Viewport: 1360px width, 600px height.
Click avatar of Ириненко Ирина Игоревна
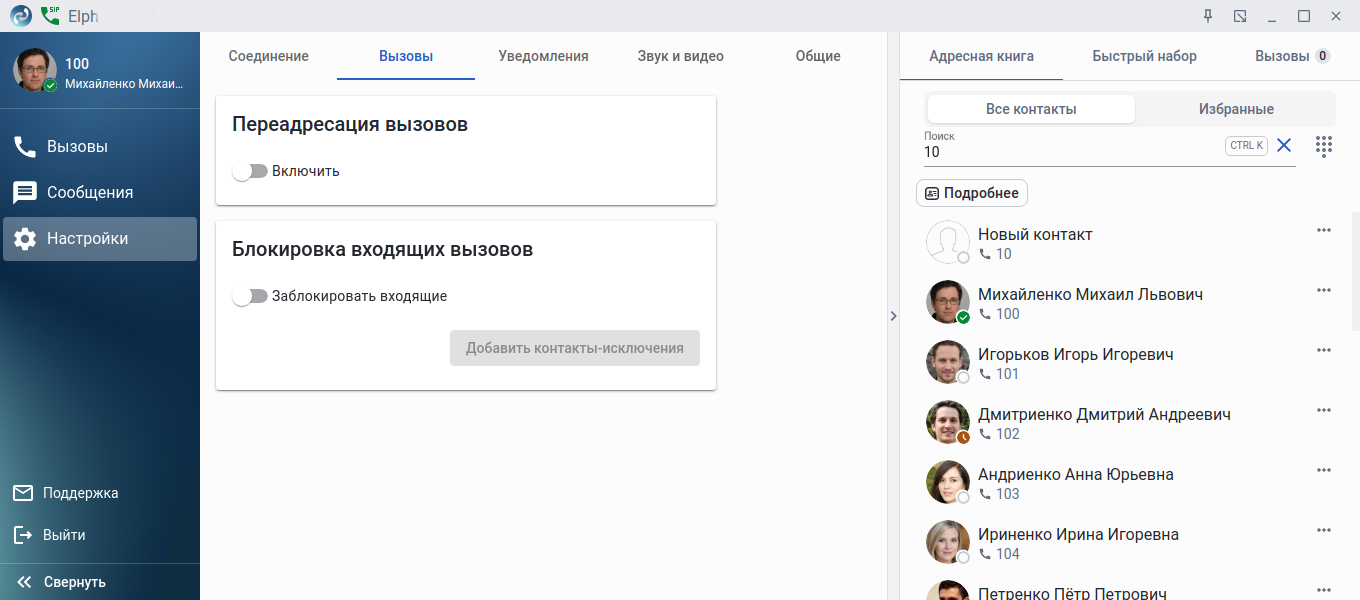948,542
